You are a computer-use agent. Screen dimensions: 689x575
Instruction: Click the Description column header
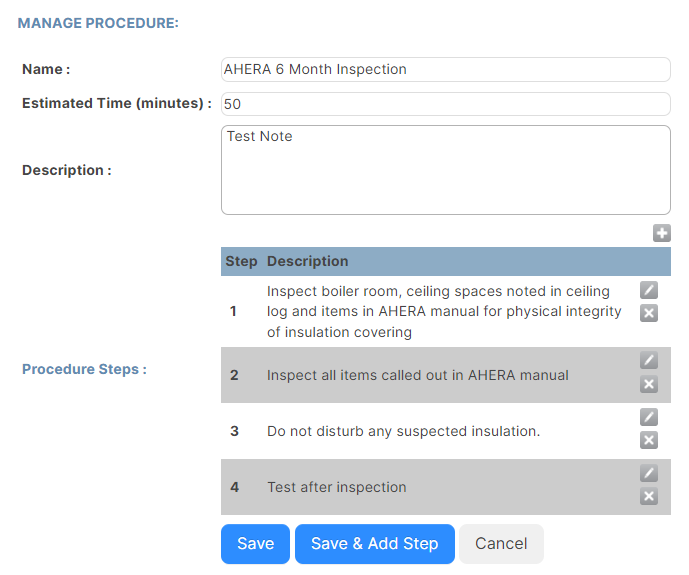[308, 261]
